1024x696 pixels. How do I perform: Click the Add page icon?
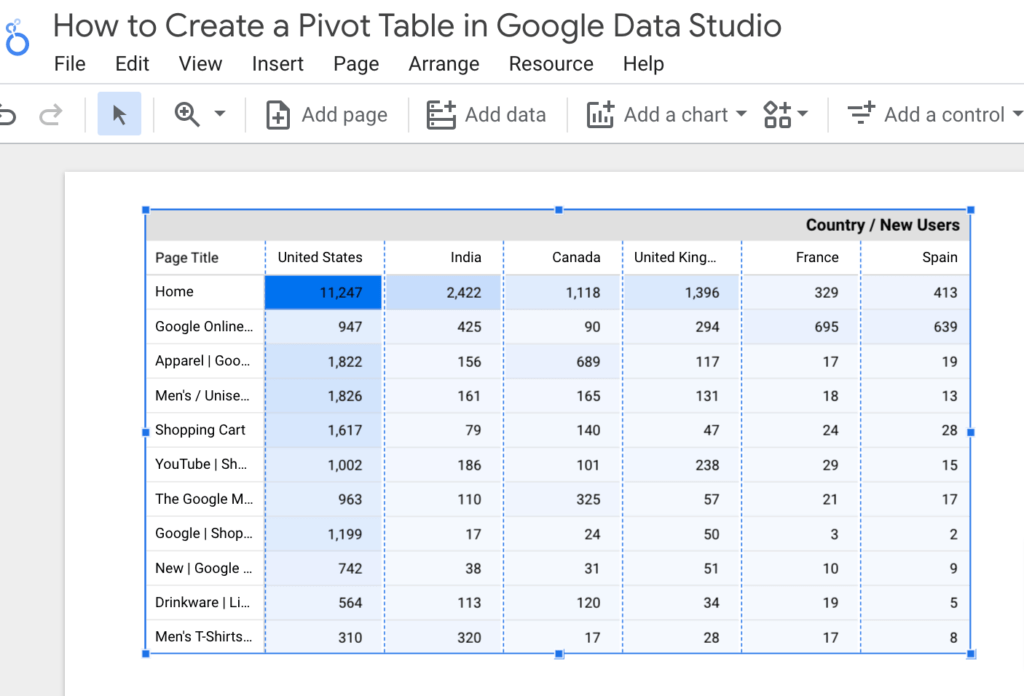click(x=277, y=114)
